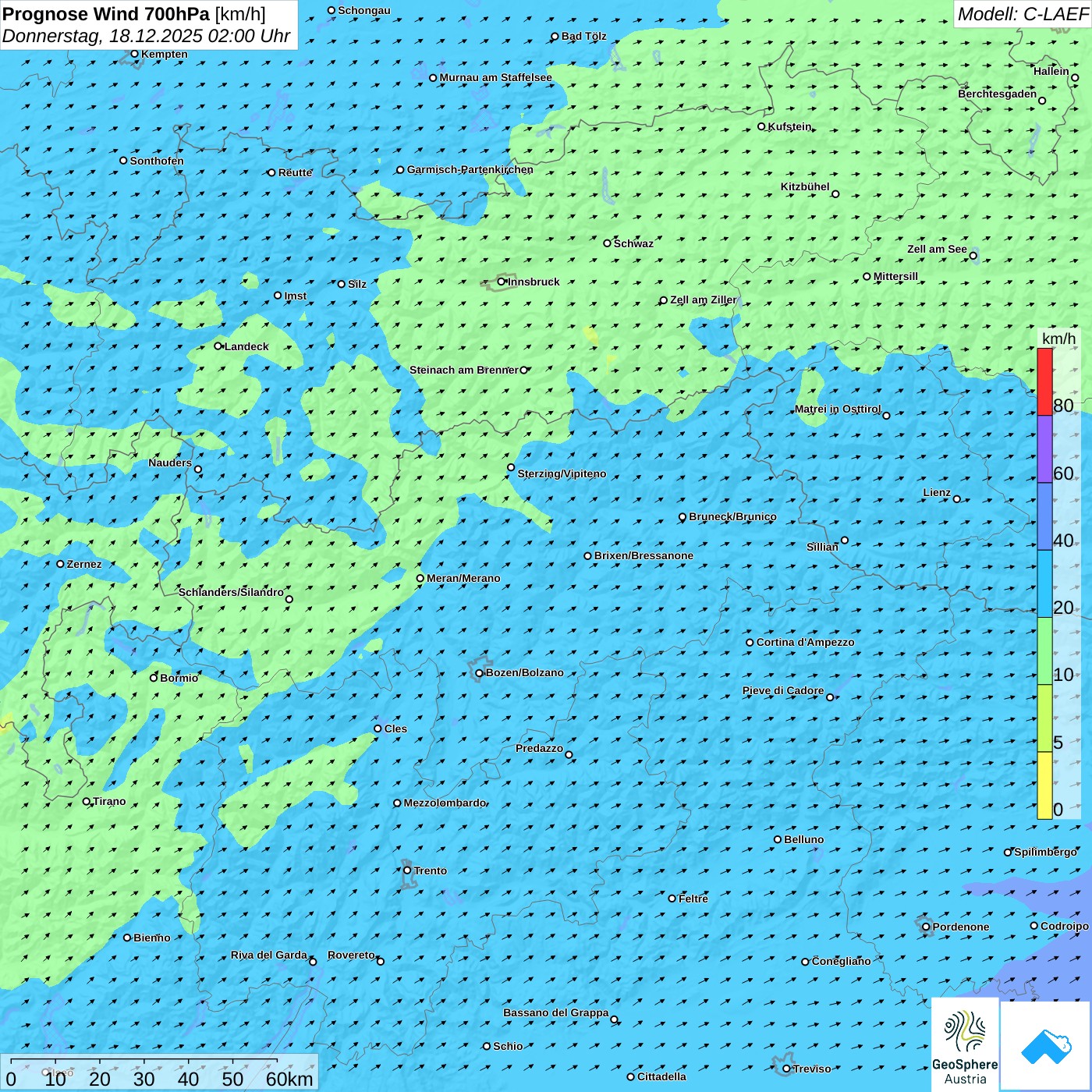
Task: Click the red 80 km/h legend color
Action: 1044,381
